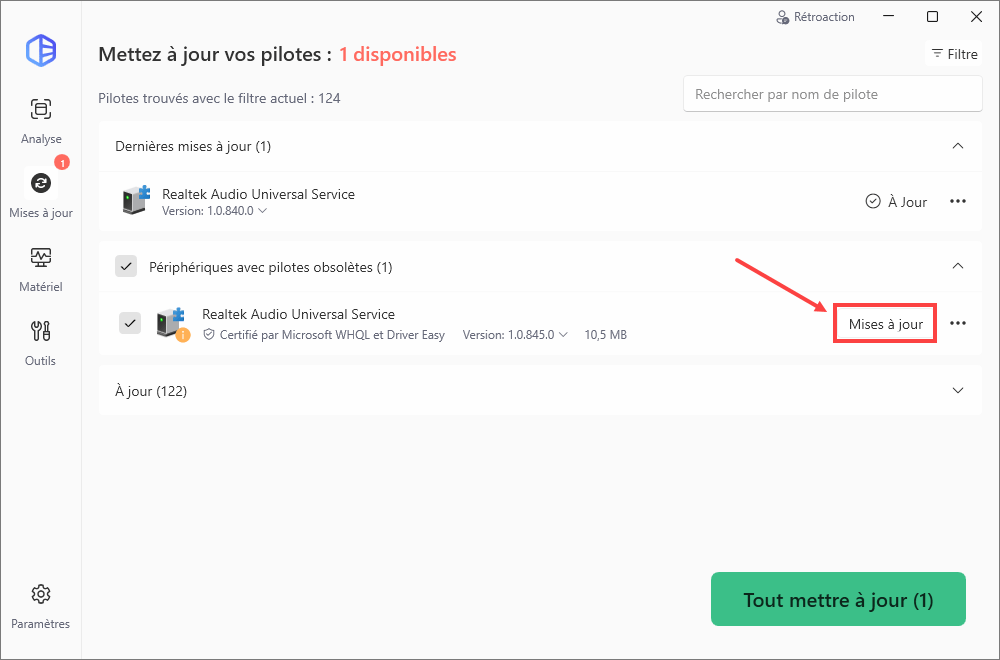Minimize the Driver Easy window
The height and width of the screenshot is (660, 1000).
click(888, 17)
